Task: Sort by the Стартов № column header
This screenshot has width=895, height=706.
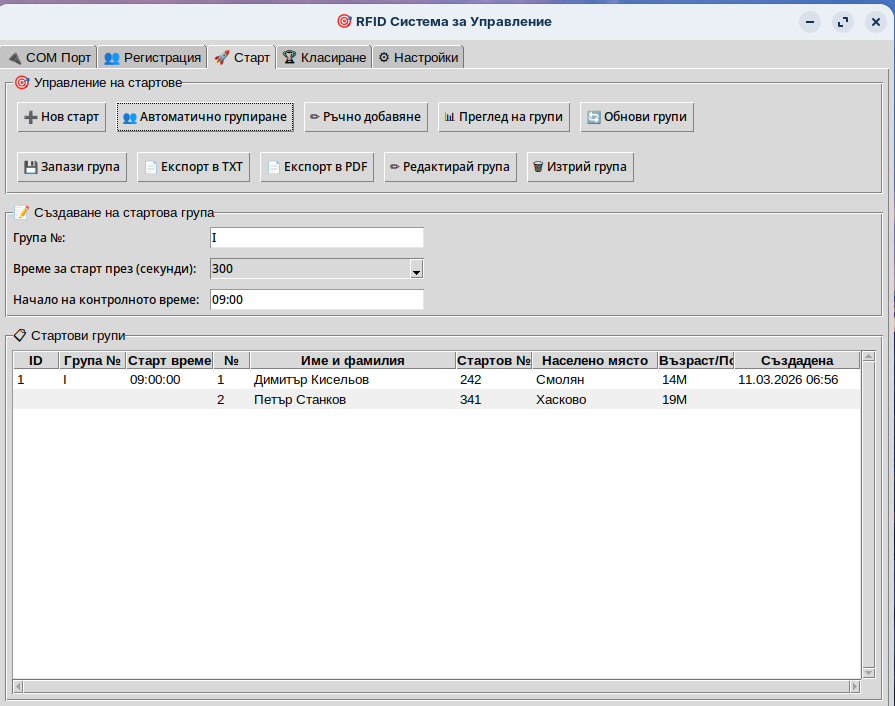Action: click(x=493, y=361)
